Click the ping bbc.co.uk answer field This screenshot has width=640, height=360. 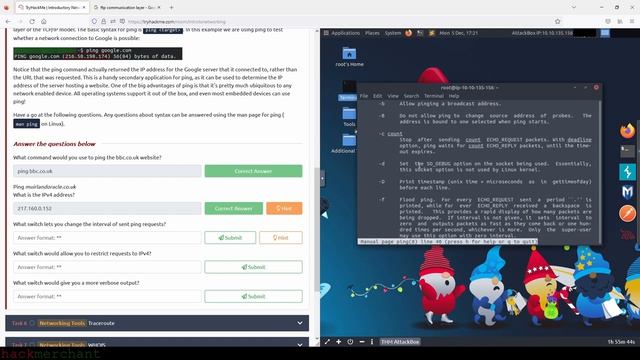coord(107,171)
